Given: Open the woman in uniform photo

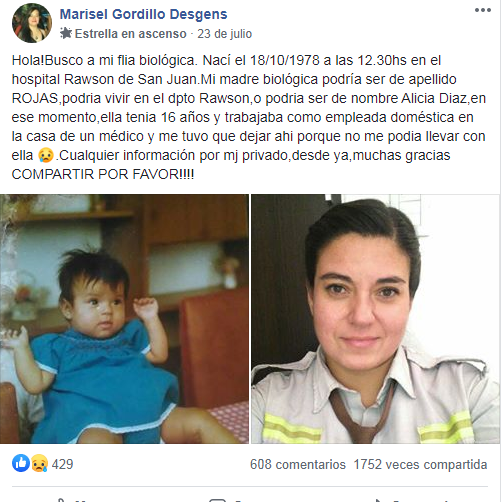Looking at the screenshot, I should click(x=376, y=319).
